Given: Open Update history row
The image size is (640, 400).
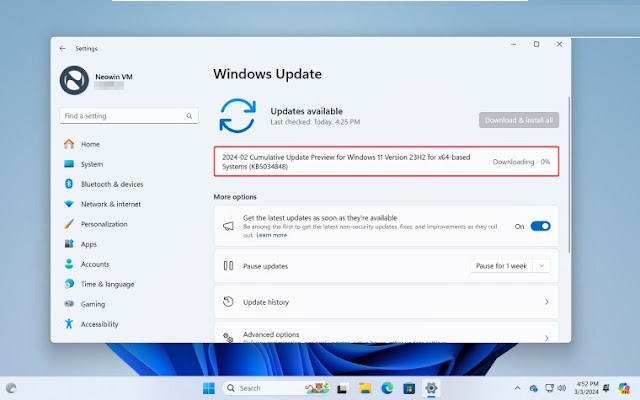Looking at the screenshot, I should point(386,302).
